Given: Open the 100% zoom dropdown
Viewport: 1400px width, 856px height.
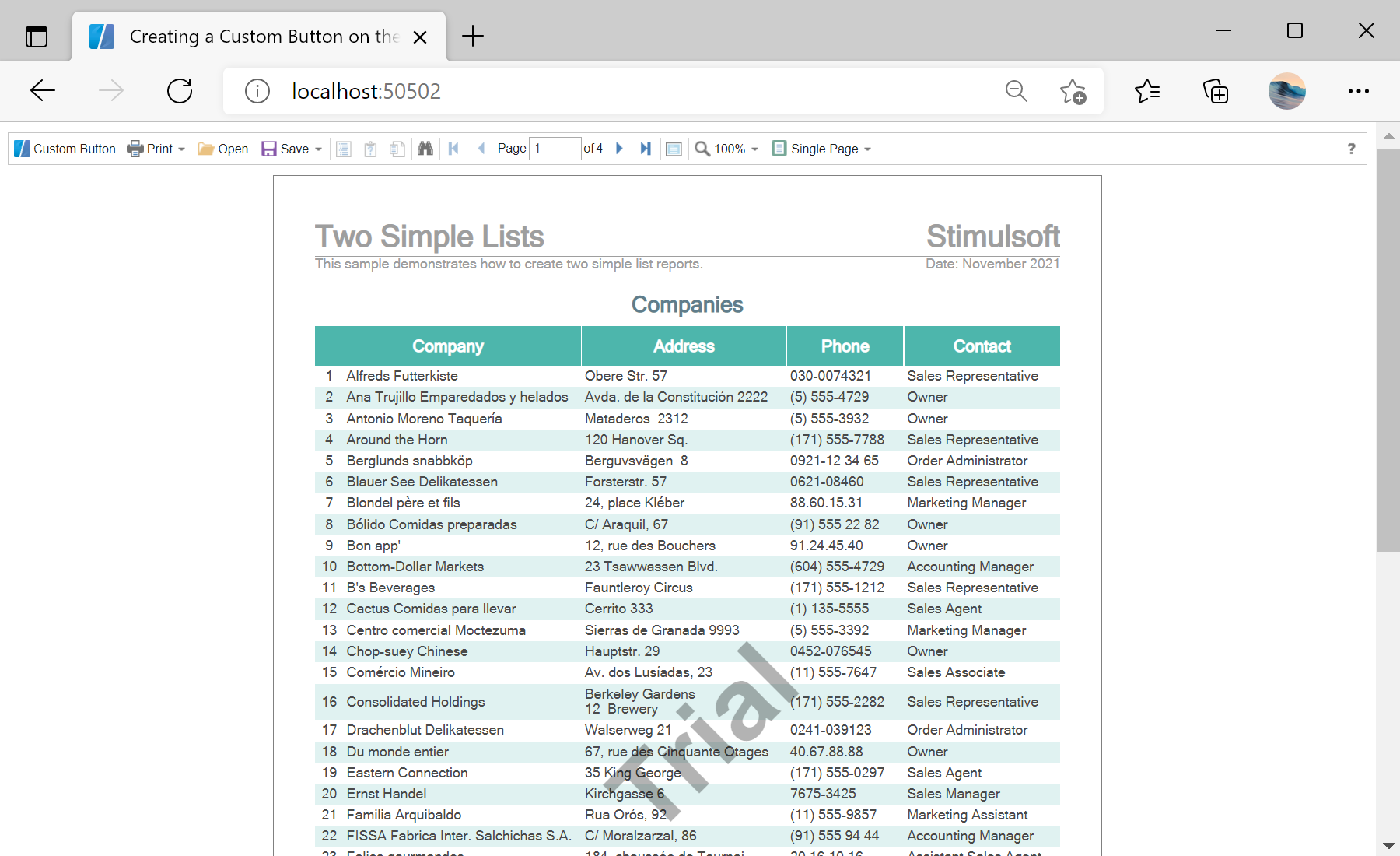Looking at the screenshot, I should (726, 149).
